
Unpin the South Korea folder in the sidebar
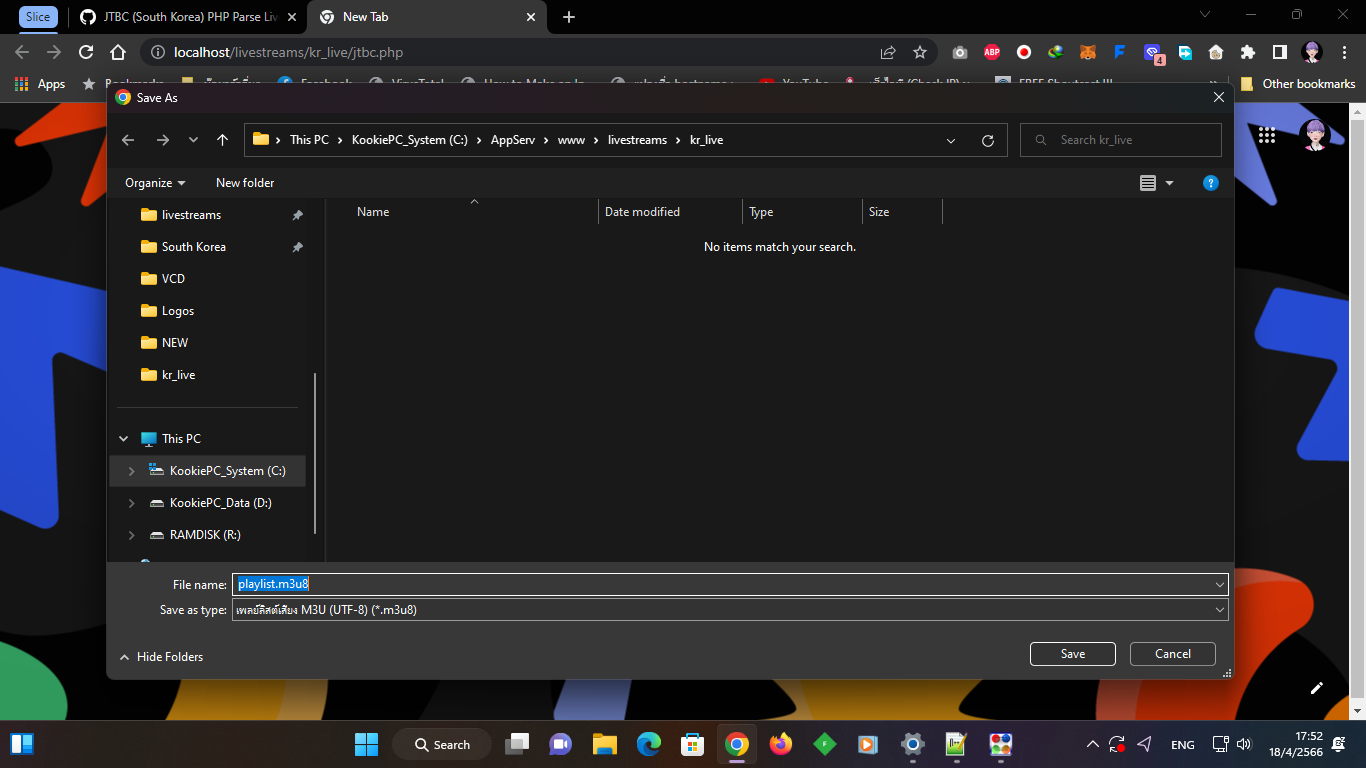(x=297, y=246)
